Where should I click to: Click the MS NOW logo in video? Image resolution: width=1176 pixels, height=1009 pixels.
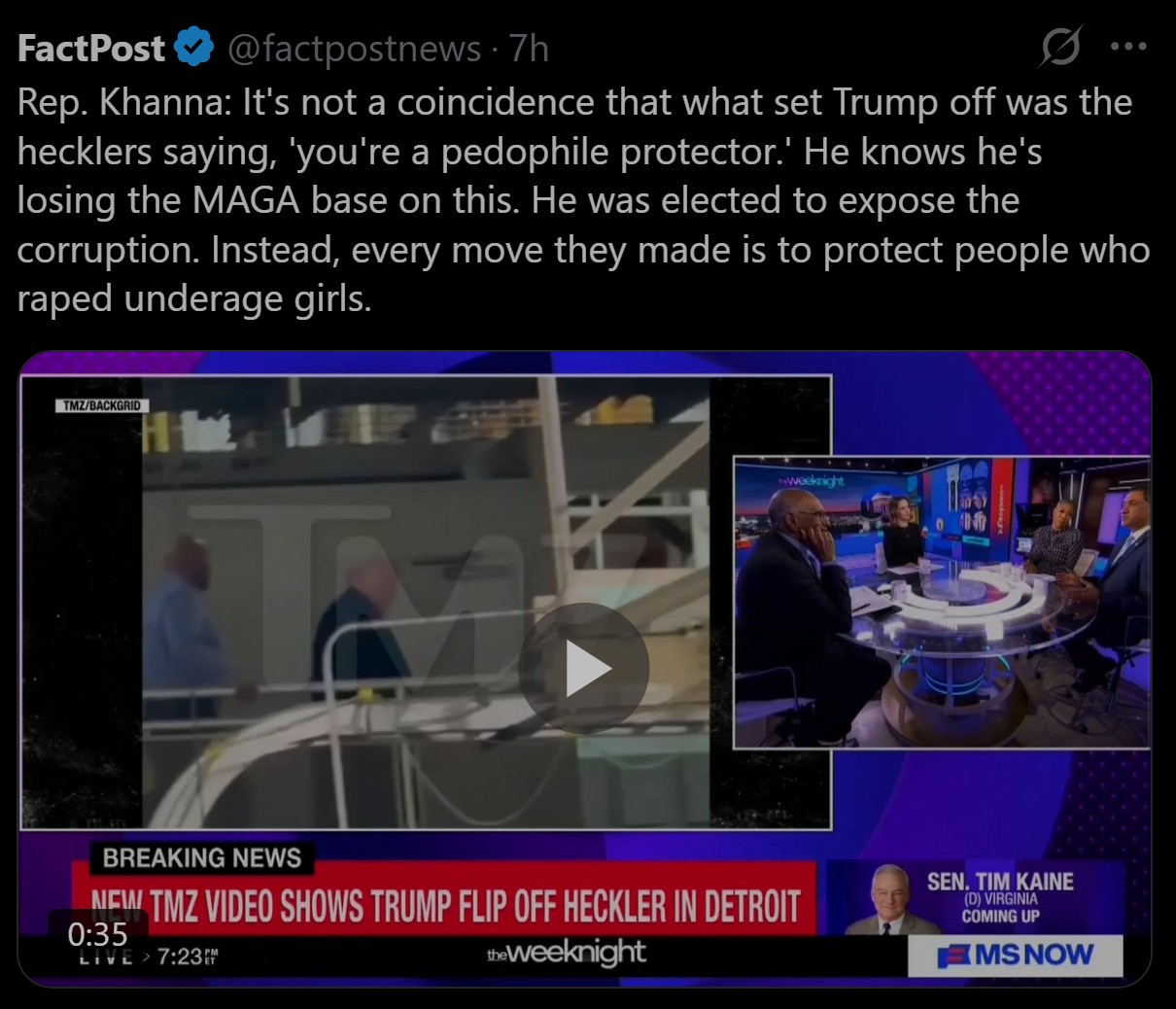(1016, 956)
